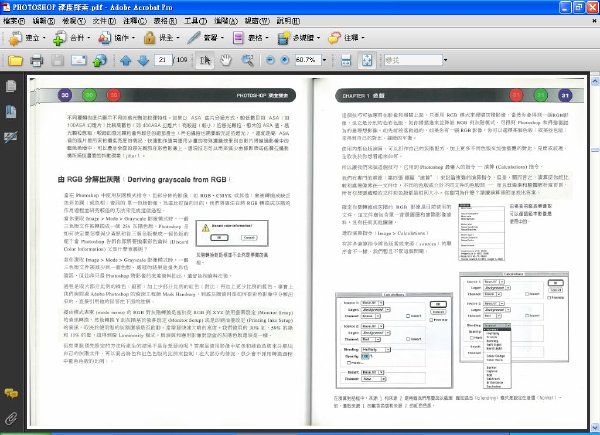Click the vertical scrollbar up arrow
Viewport: 600px width, 435px height.
[x=595, y=81]
